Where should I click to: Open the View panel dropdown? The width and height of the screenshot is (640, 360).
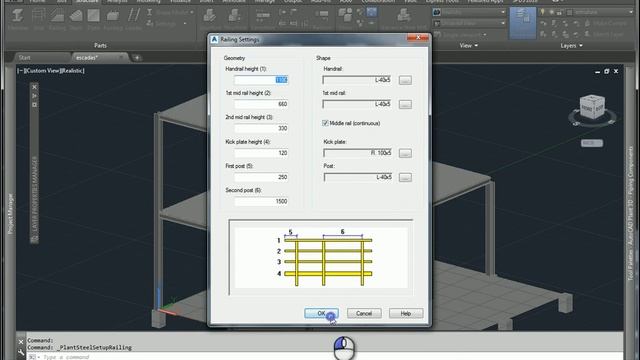click(468, 45)
